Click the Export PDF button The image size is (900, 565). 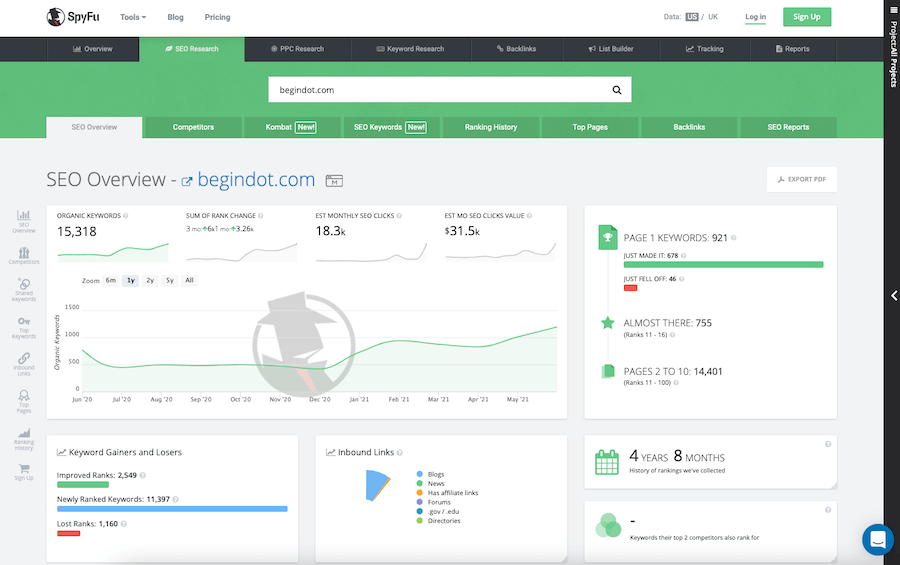(801, 179)
